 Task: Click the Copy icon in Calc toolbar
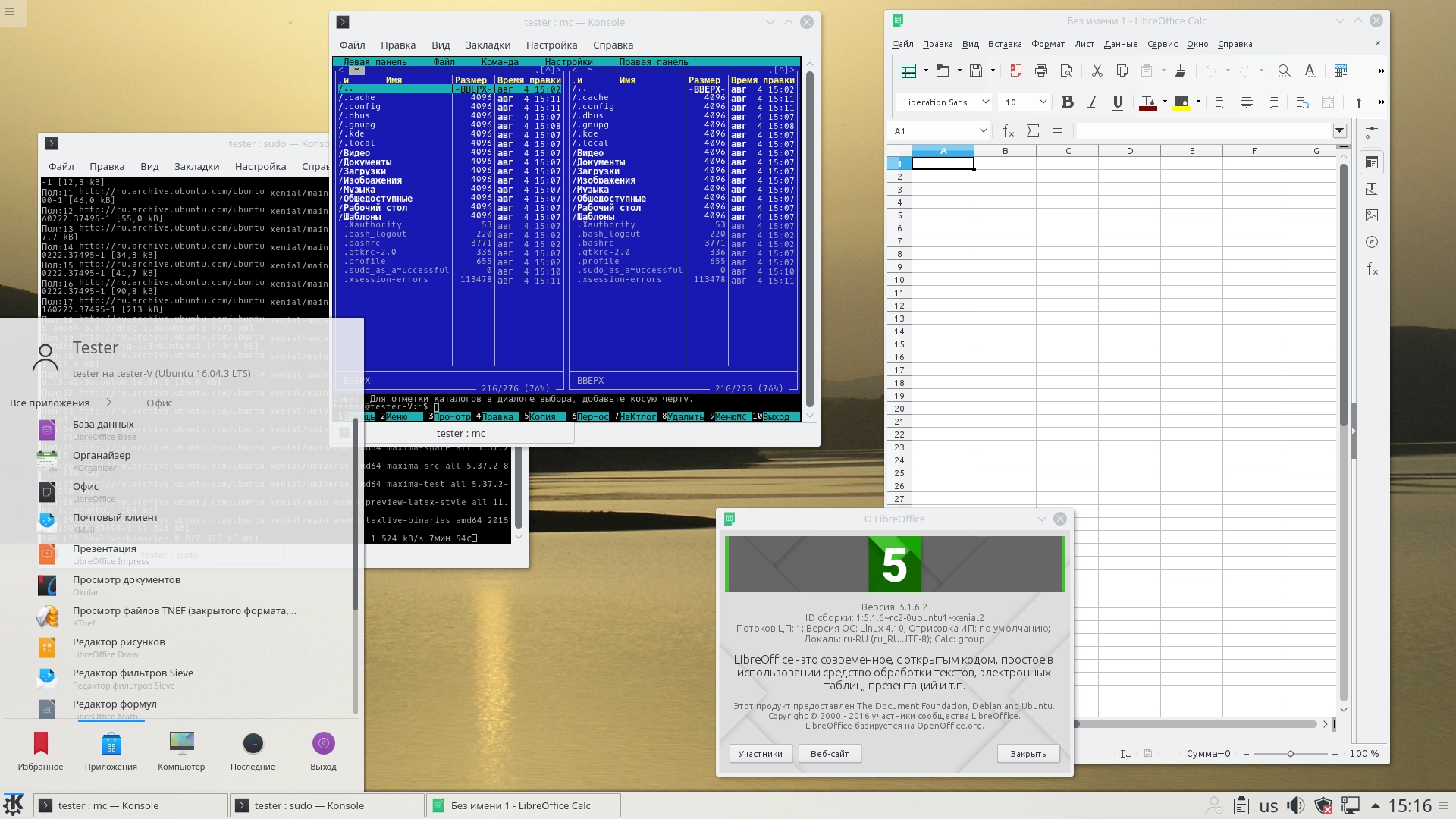coord(1122,71)
